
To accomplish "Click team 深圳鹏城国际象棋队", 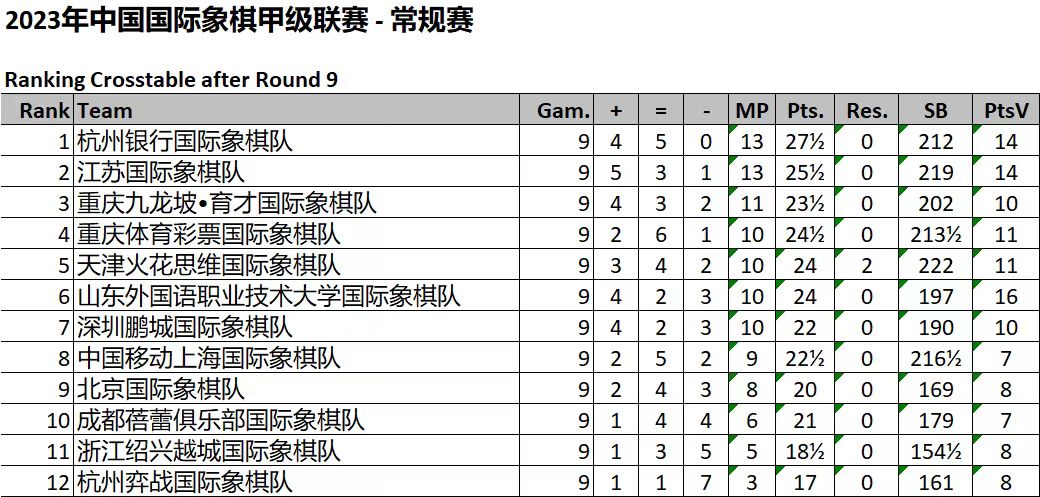I will (x=184, y=327).
